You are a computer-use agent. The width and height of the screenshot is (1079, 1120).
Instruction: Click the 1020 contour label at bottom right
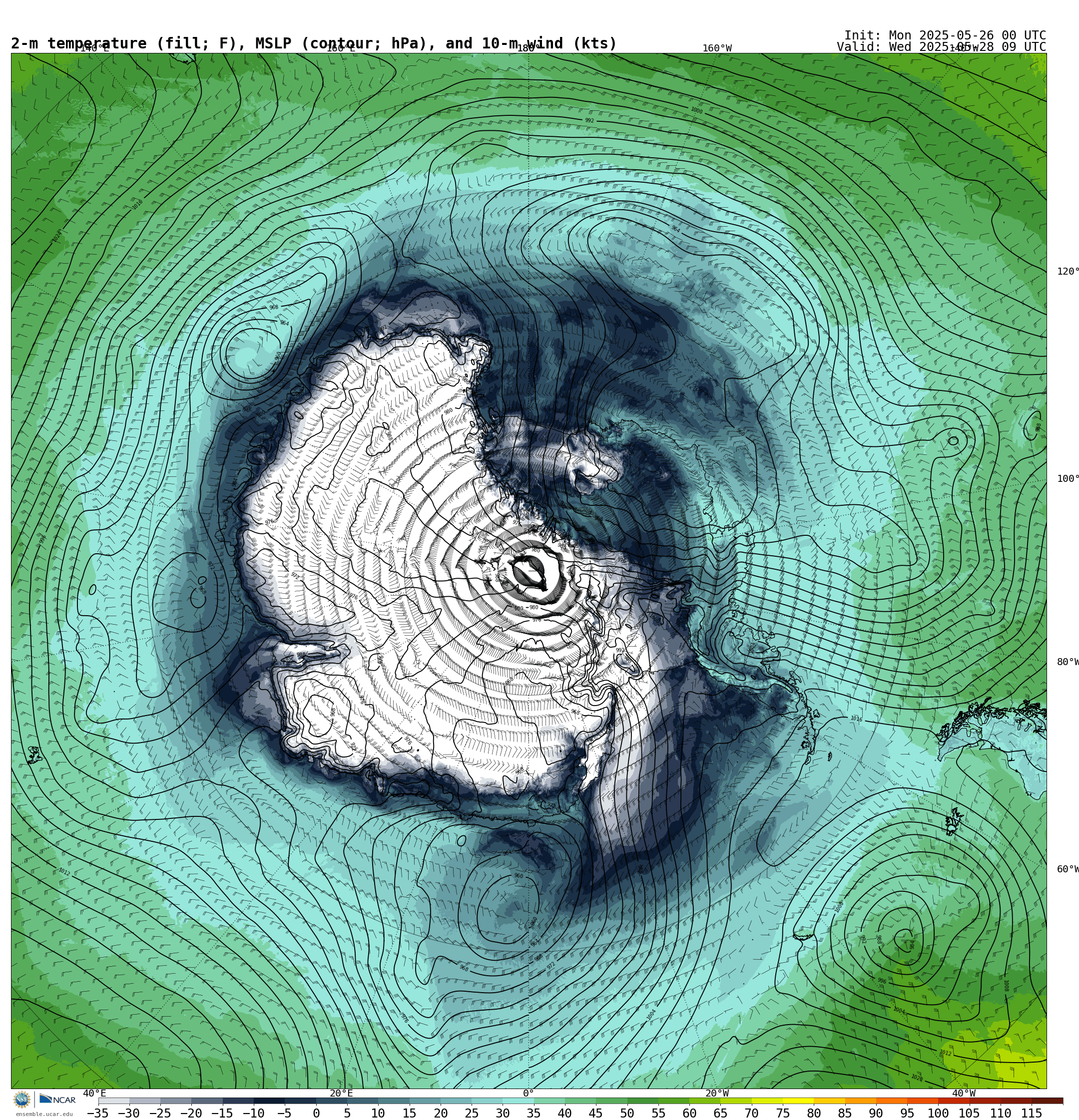[x=917, y=1078]
